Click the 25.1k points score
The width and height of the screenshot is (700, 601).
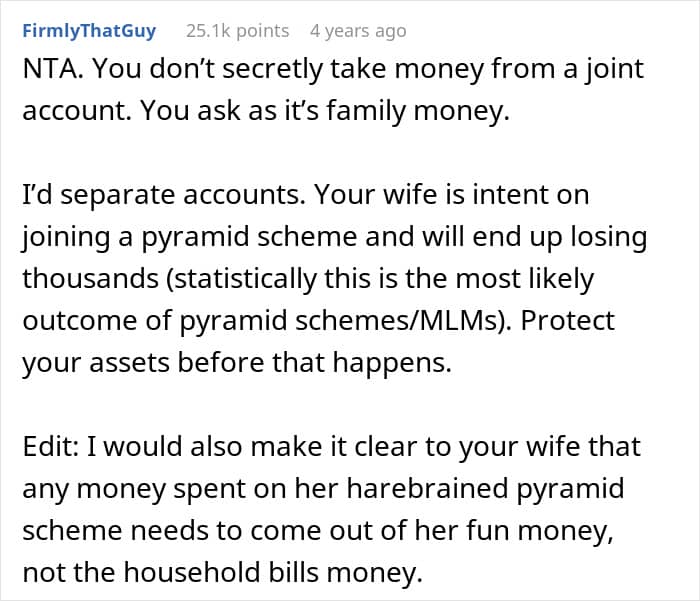click(237, 31)
